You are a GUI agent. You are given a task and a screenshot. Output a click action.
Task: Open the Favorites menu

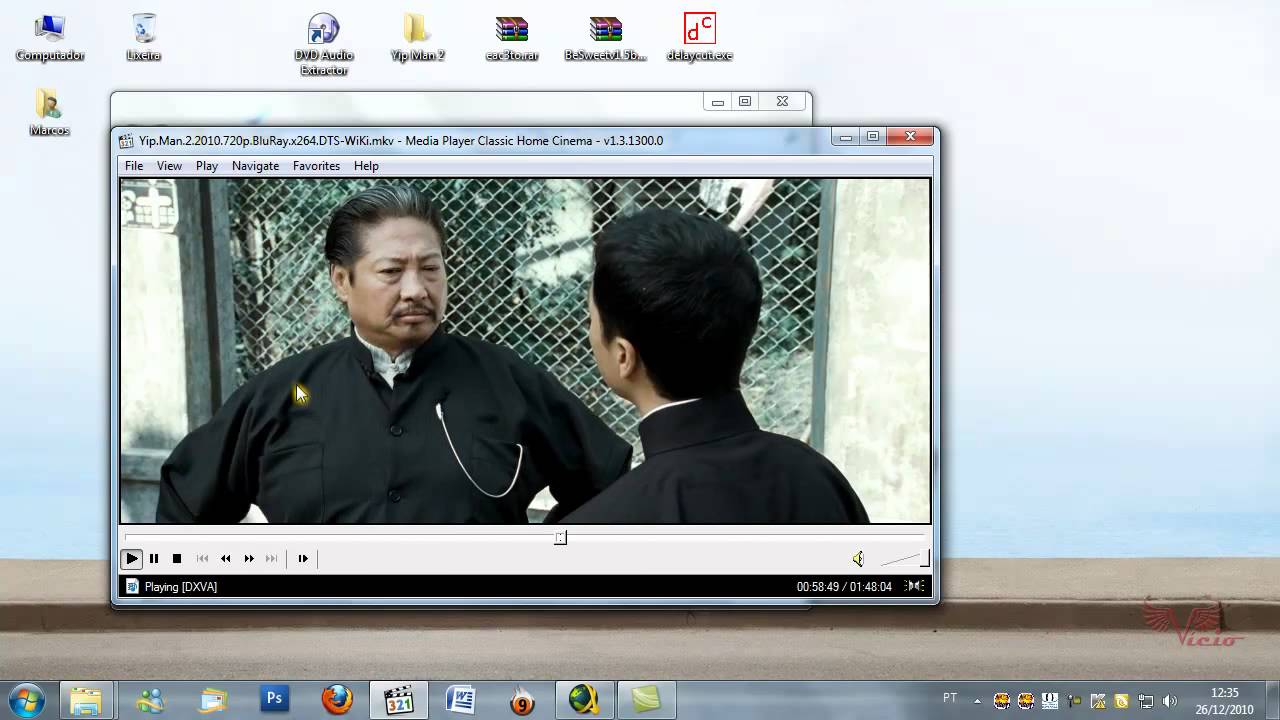pyautogui.click(x=316, y=166)
